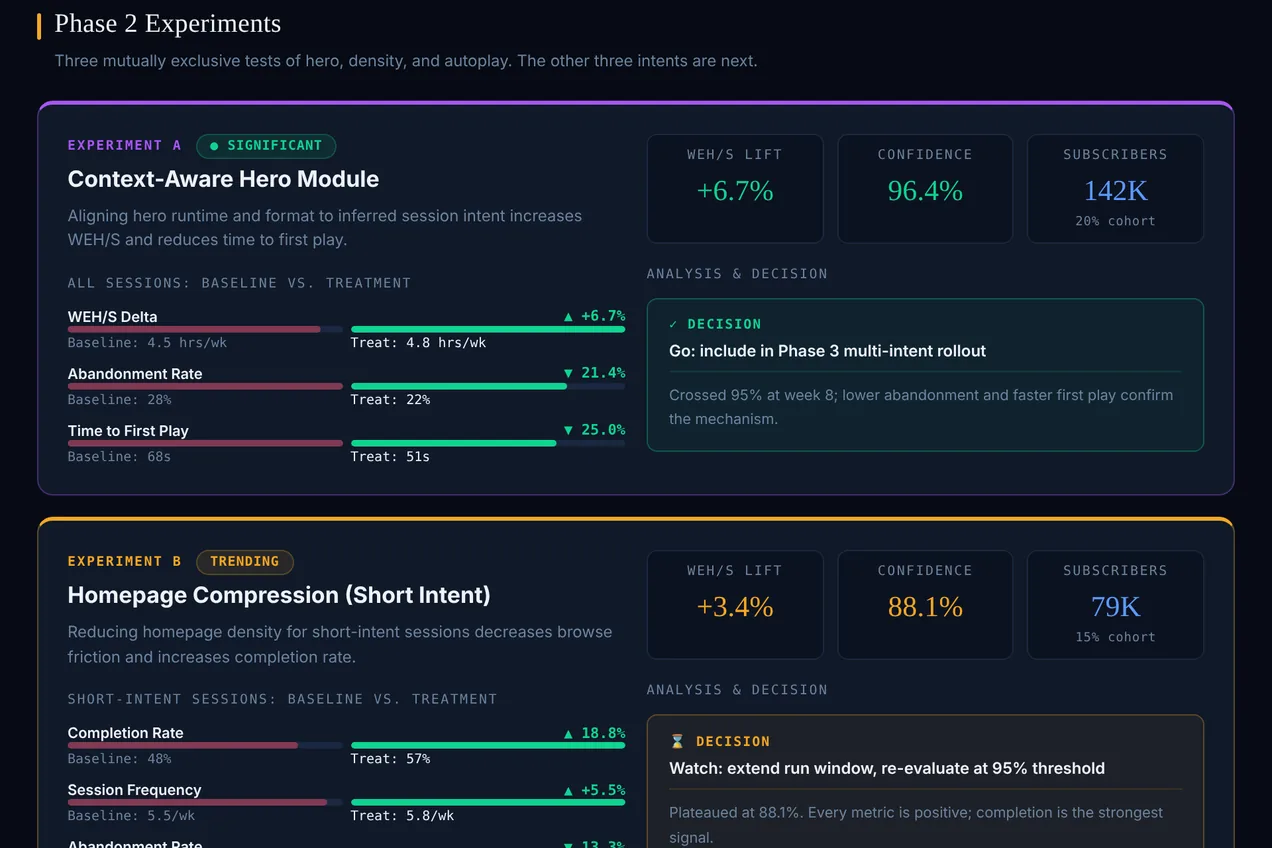Click 'Crossed 95% at week 8' explanation text
The height and width of the screenshot is (848, 1272).
[921, 407]
